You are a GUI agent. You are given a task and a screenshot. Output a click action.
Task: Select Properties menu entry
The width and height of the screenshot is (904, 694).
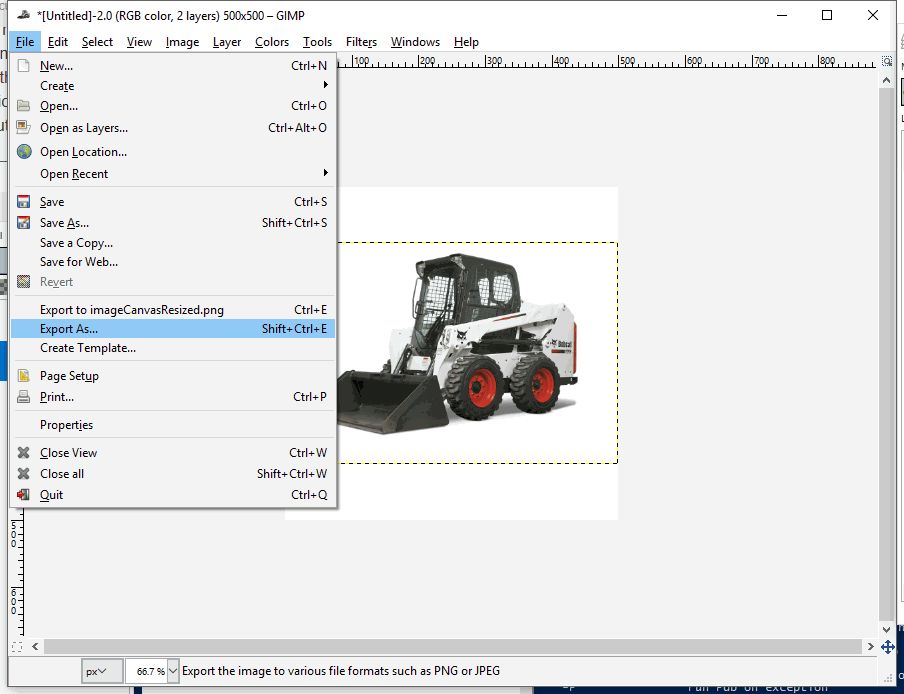(172, 425)
